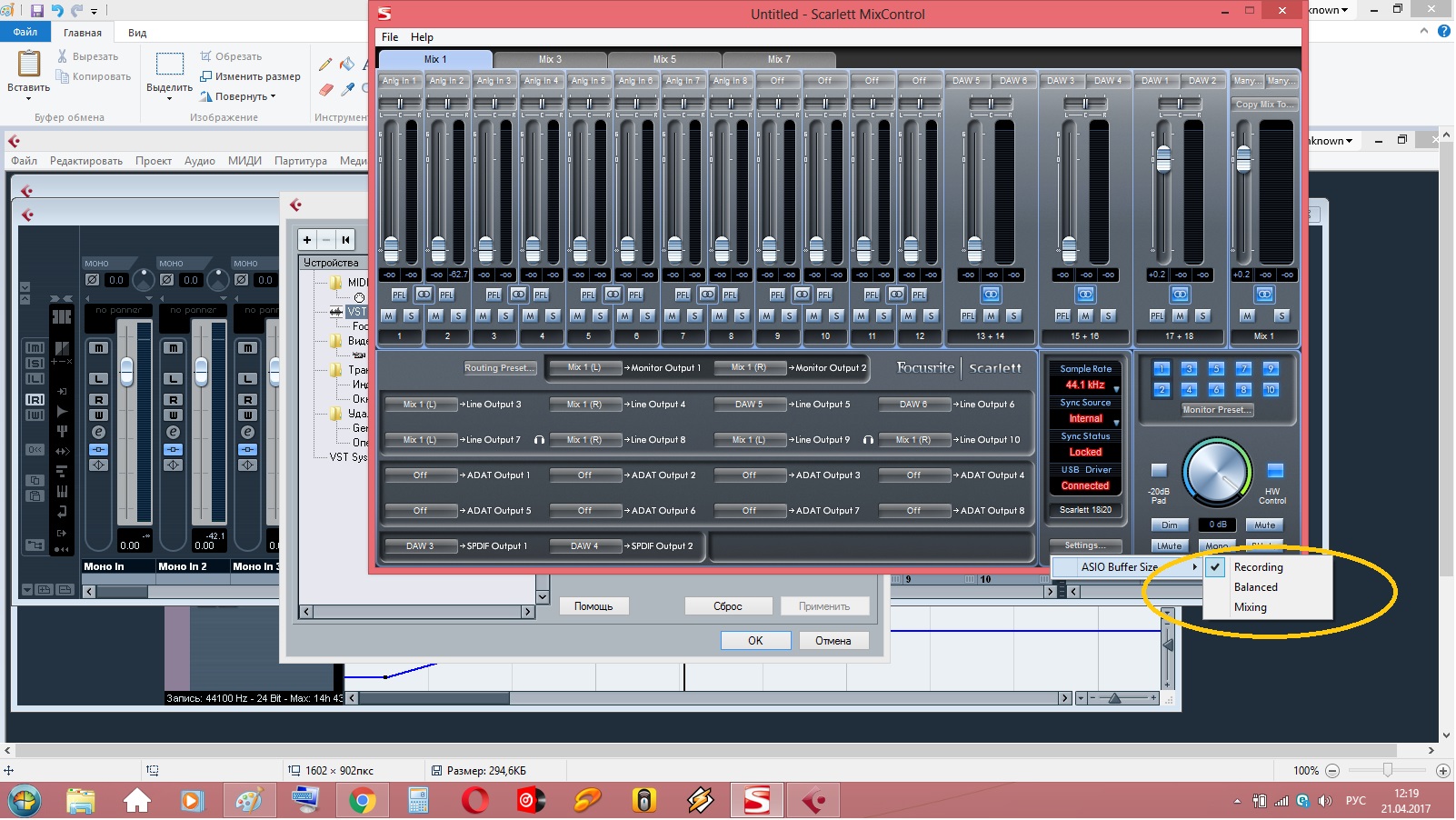This screenshot has height=820, width=1456.
Task: Open channel edit 'e' on Моно In
Action: pyautogui.click(x=98, y=433)
